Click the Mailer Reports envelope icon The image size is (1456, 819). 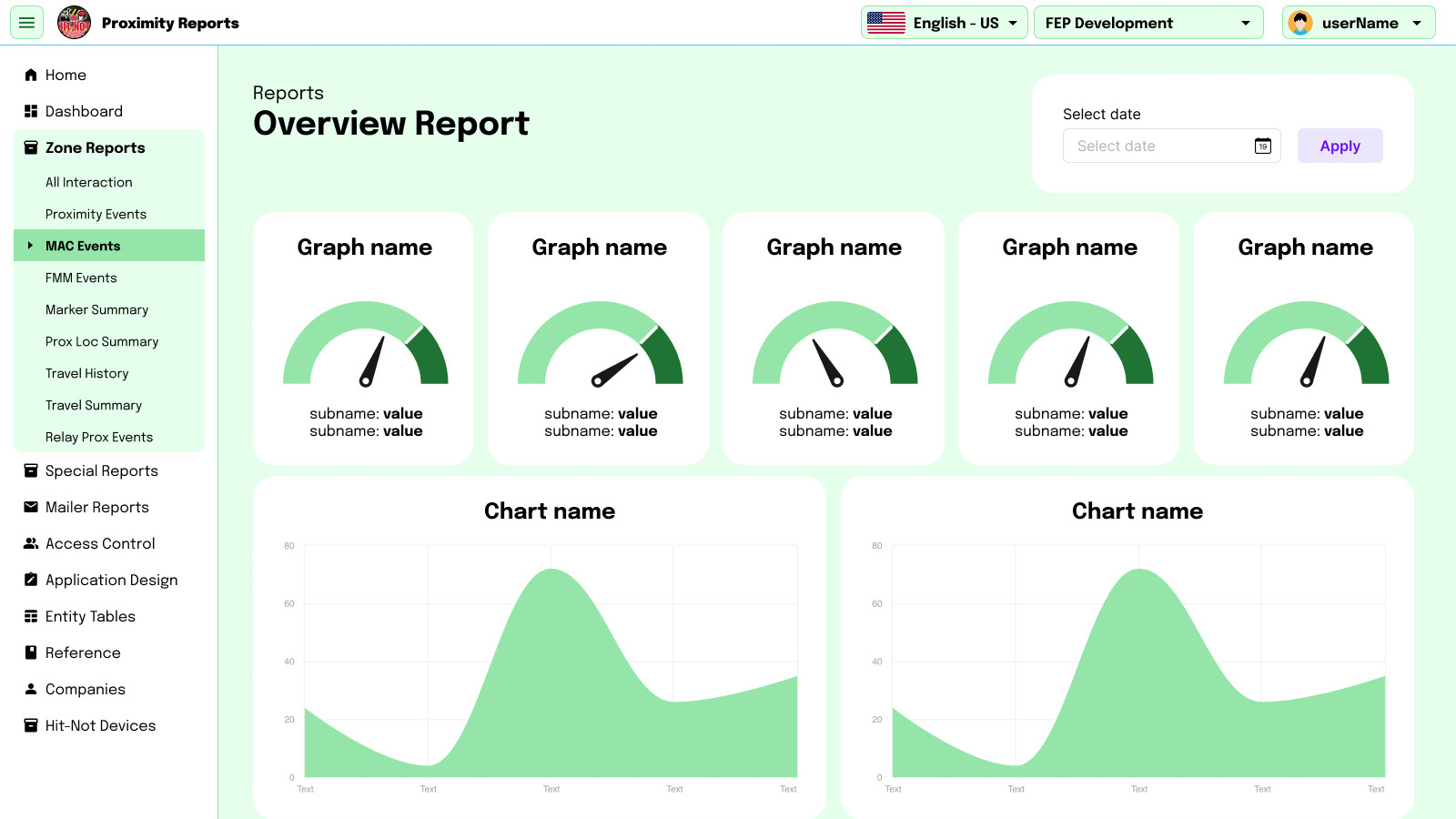(x=31, y=507)
